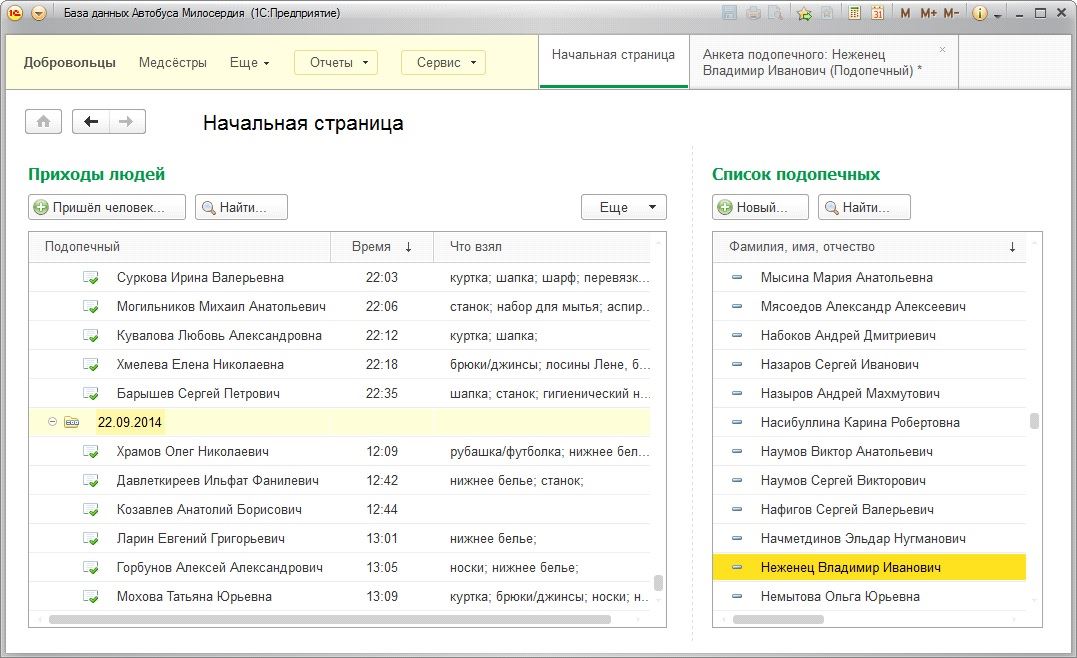Click the M- memory subtract button
This screenshot has width=1077, height=658.
(951, 13)
